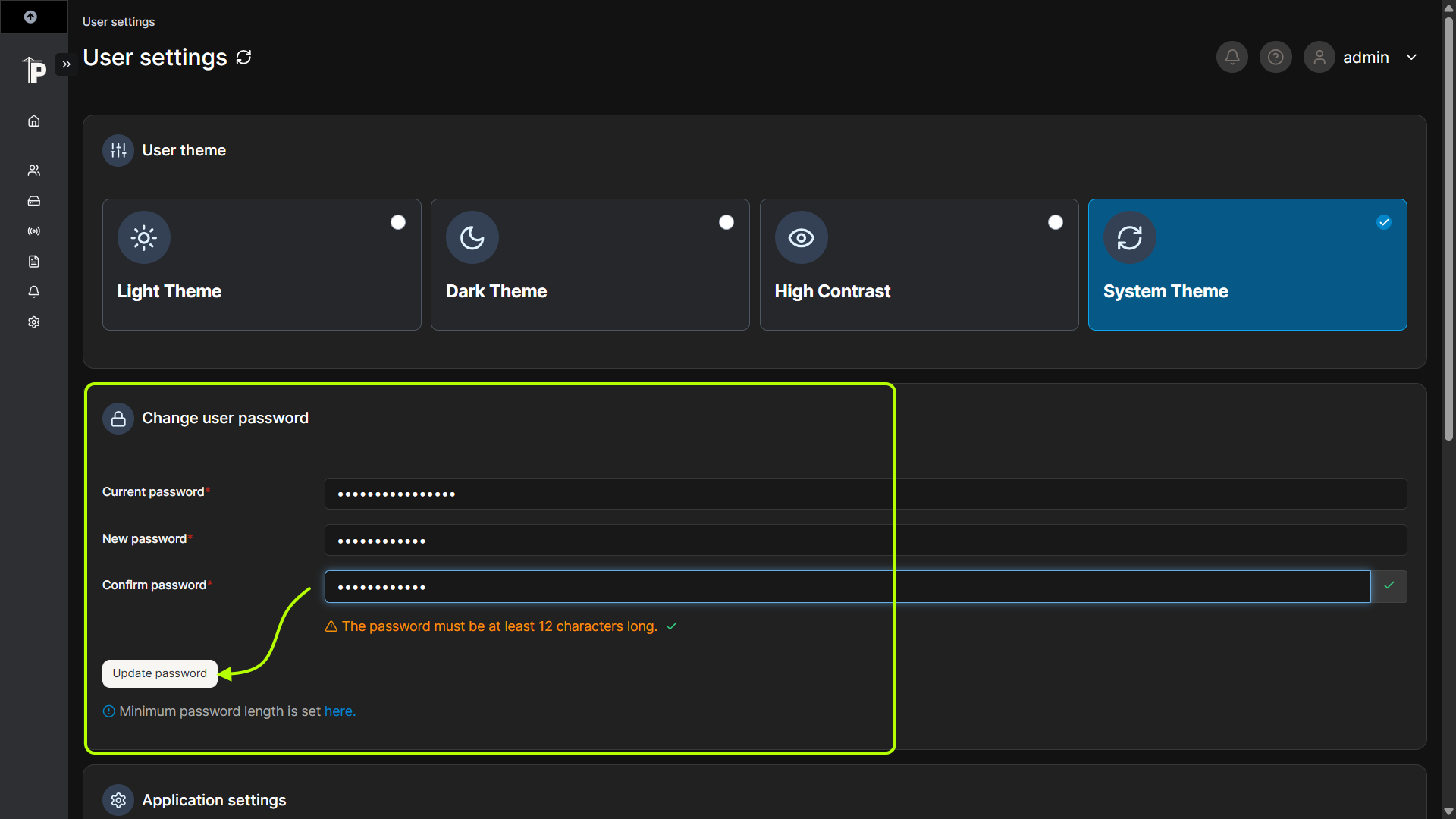Click the Current password field

[865, 494]
